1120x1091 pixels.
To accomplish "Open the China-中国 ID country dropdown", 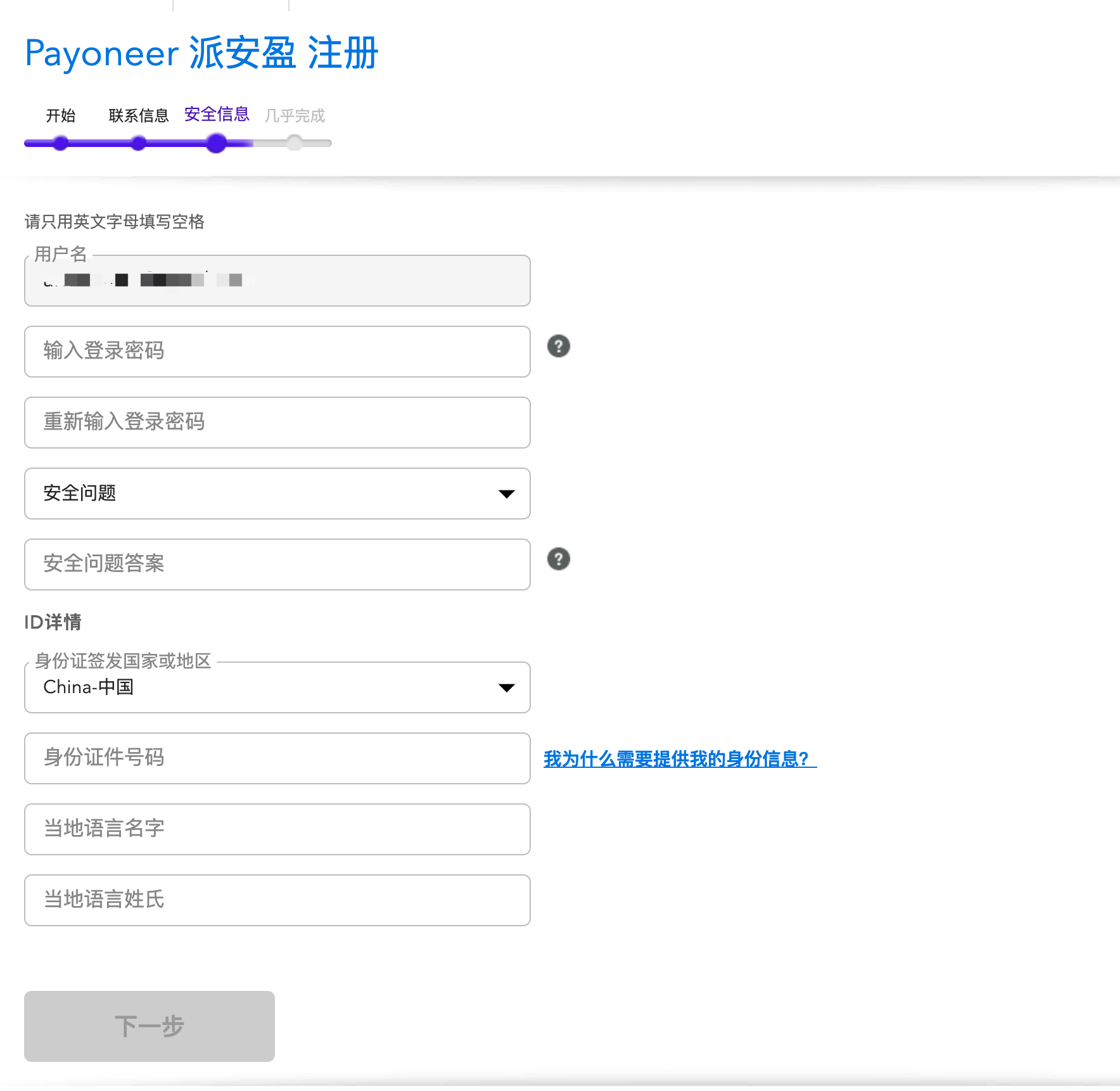I will (277, 687).
